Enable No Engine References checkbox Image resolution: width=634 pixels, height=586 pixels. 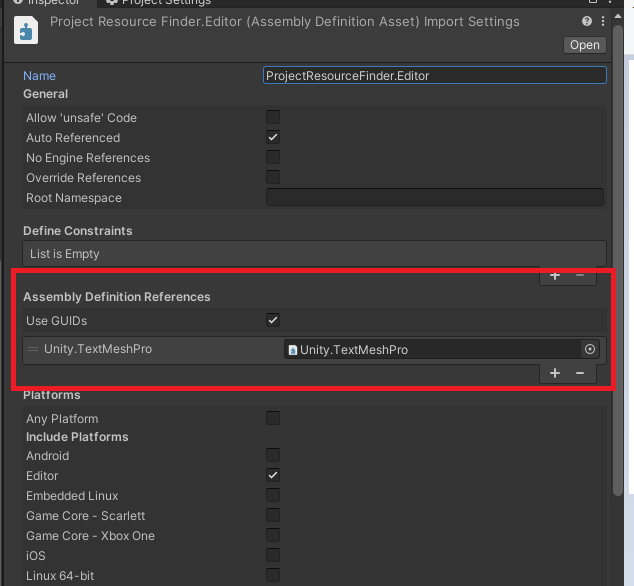tap(273, 157)
